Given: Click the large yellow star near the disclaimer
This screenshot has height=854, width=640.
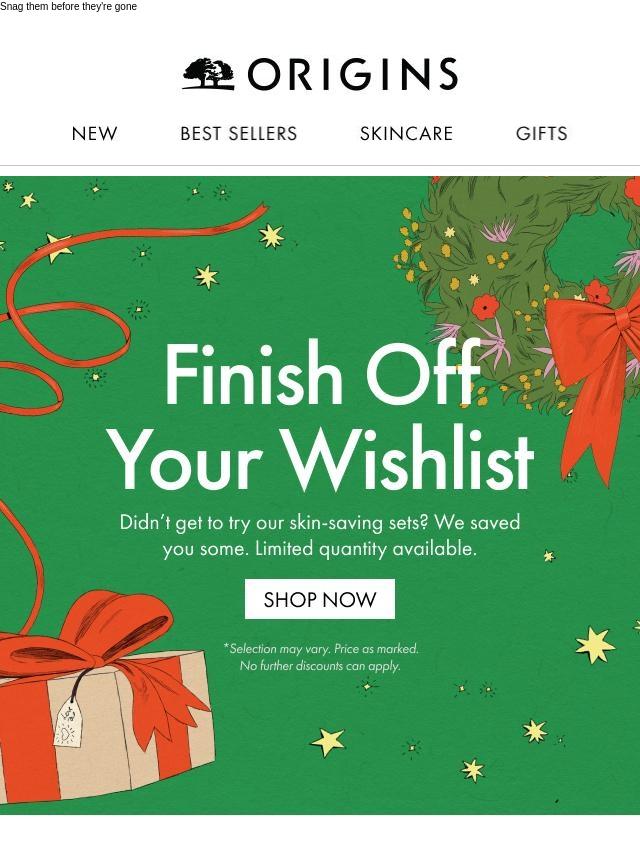Looking at the screenshot, I should (595, 645).
